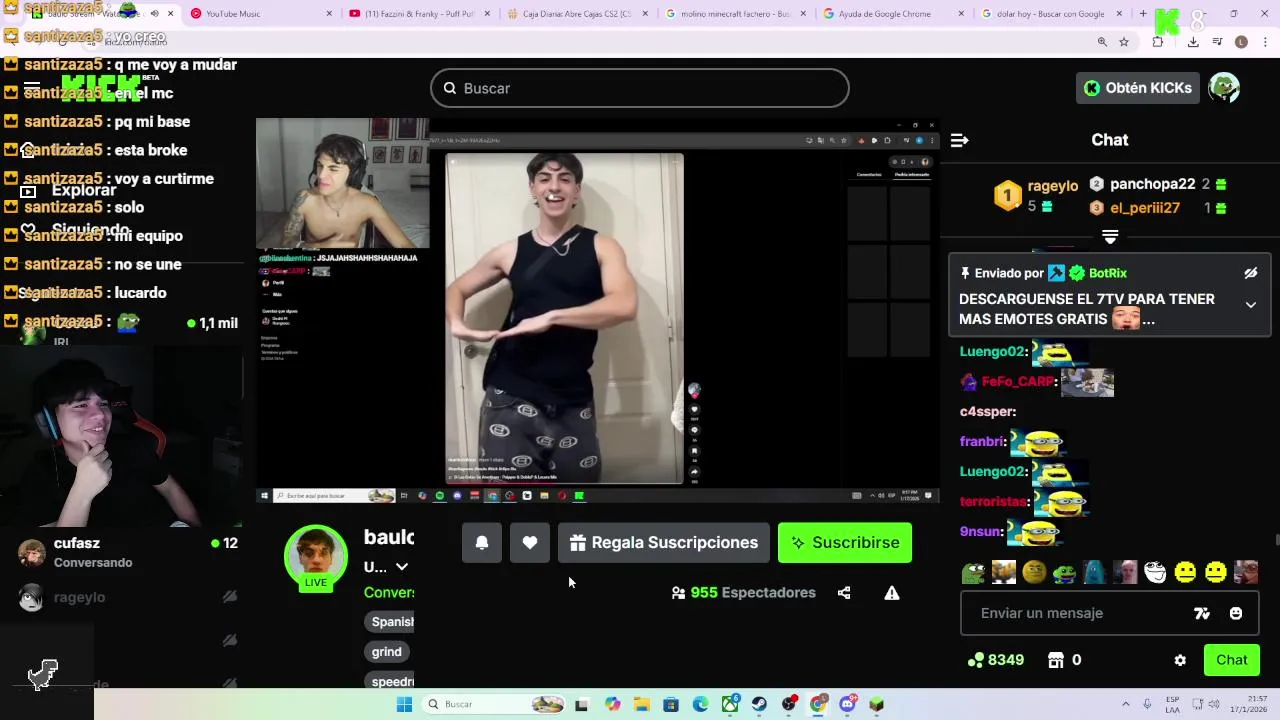Image resolution: width=1280 pixels, height=720 pixels.
Task: Open Discord from the taskbar
Action: tap(848, 704)
